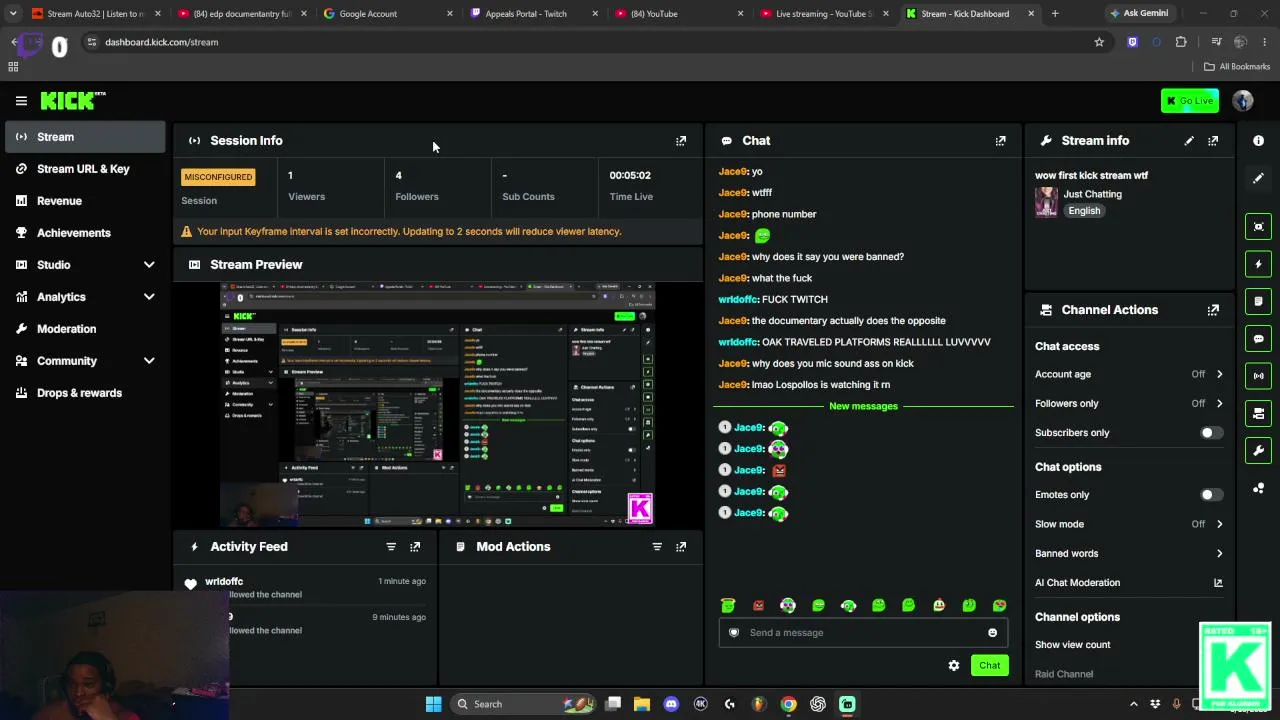Open the Windows Start menu
The width and height of the screenshot is (1280, 720).
tap(433, 704)
